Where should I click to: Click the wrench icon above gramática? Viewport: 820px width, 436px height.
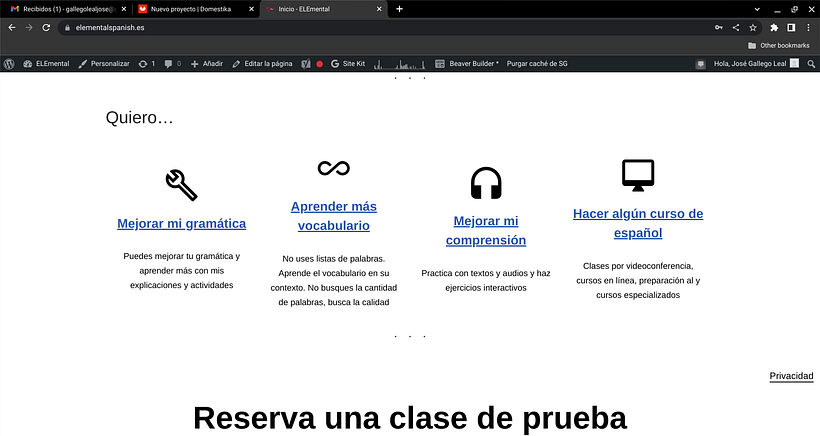point(181,185)
